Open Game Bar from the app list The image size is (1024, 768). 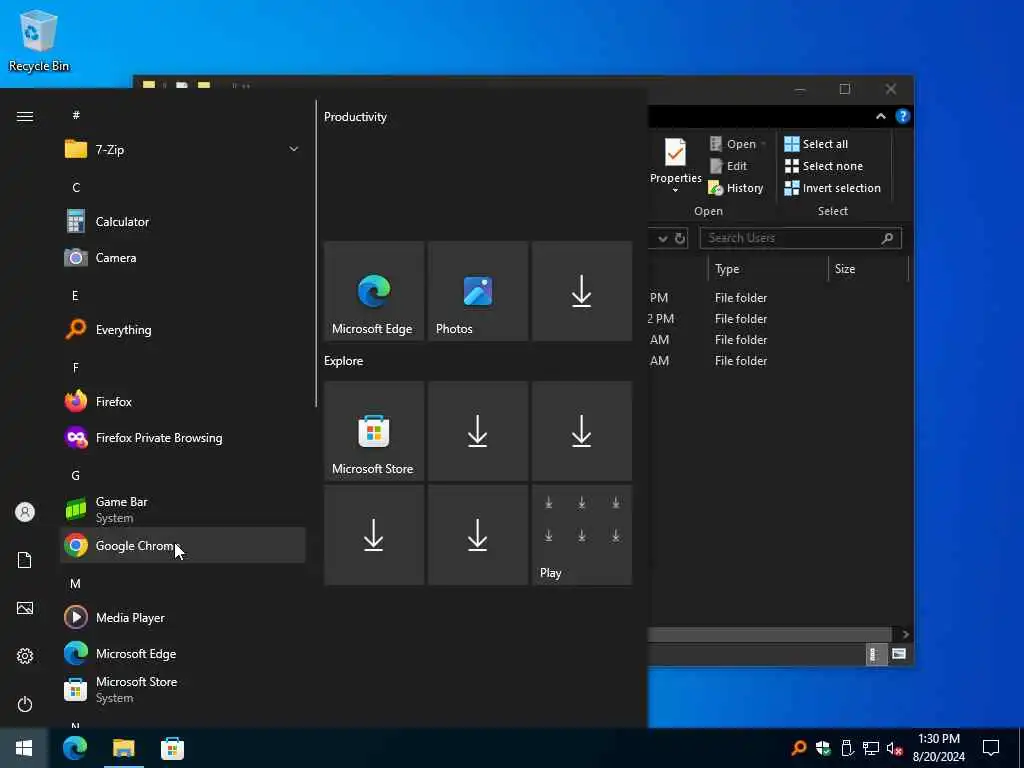click(183, 509)
